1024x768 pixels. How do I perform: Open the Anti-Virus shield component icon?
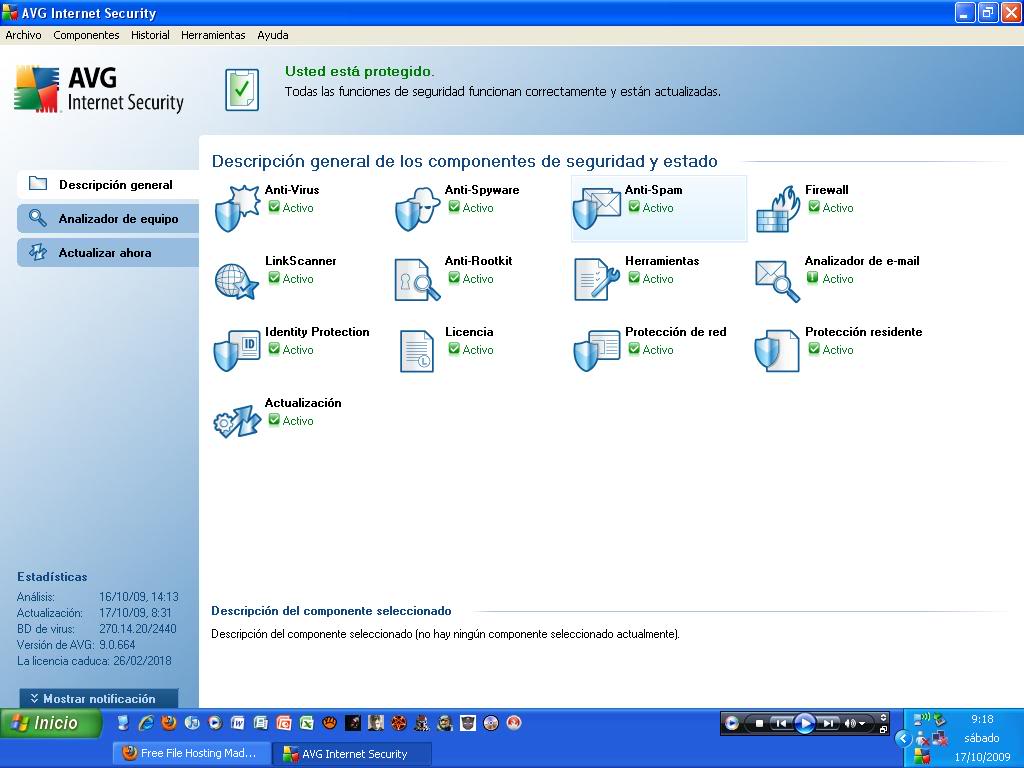coord(238,208)
